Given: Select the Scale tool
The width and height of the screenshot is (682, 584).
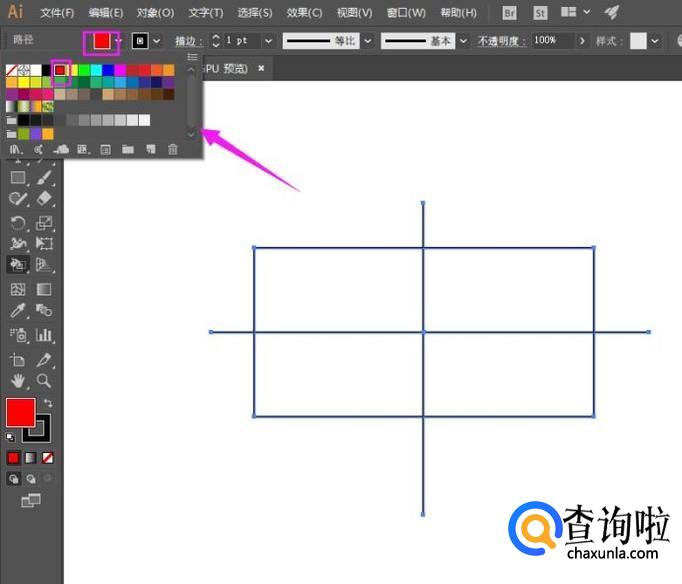Looking at the screenshot, I should (x=44, y=223).
